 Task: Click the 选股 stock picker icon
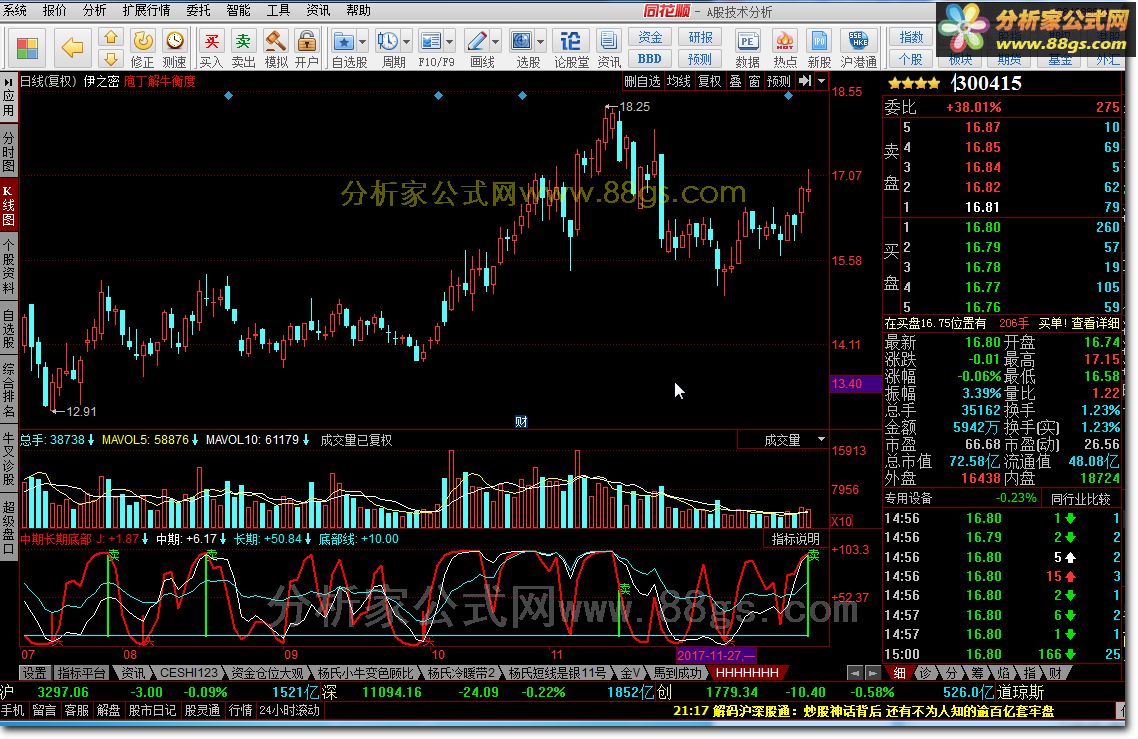pyautogui.click(x=522, y=41)
